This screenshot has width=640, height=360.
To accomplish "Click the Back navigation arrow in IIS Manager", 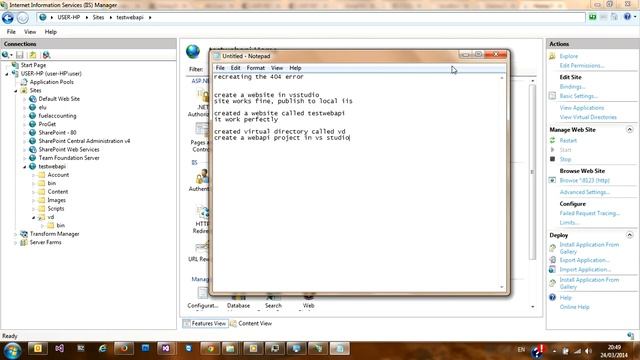I will pyautogui.click(x=8, y=18).
